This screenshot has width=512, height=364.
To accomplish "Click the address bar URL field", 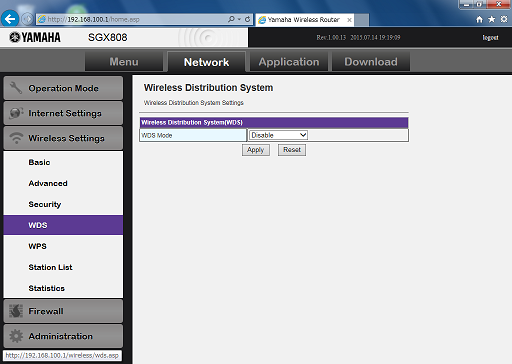I will (132, 19).
